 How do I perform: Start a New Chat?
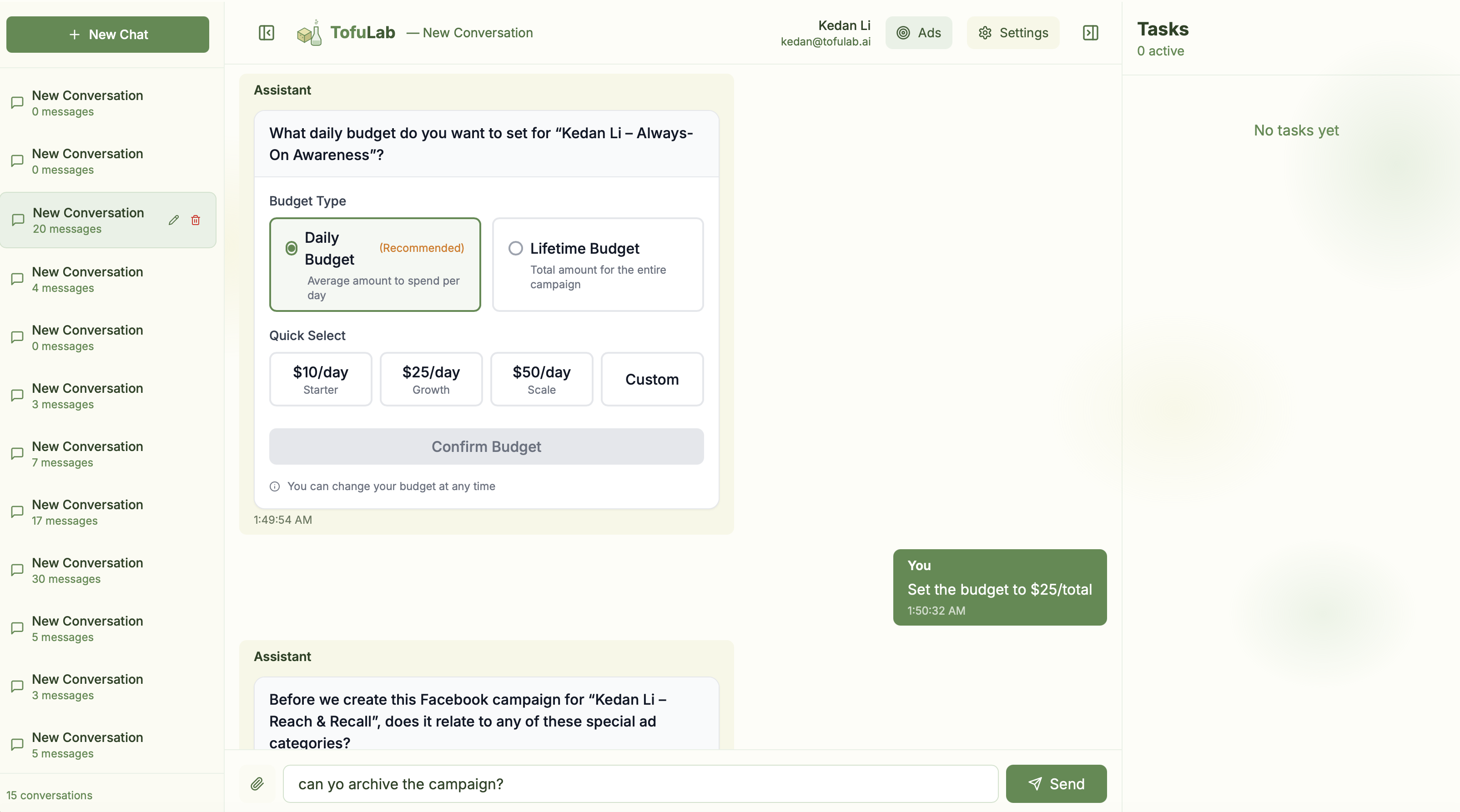tap(107, 35)
